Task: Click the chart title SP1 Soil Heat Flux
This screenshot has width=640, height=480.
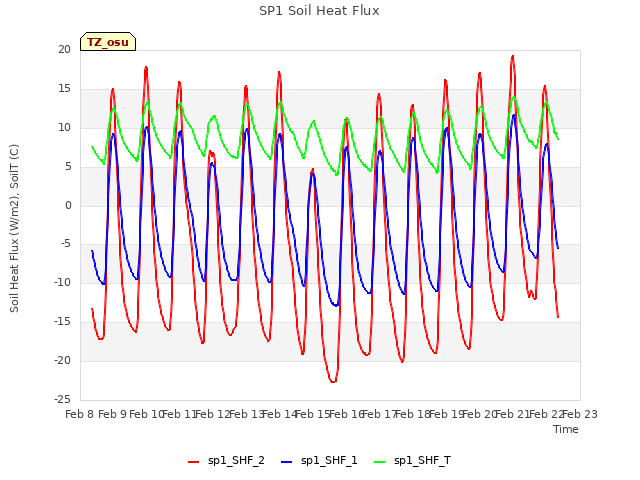Action: point(319,11)
